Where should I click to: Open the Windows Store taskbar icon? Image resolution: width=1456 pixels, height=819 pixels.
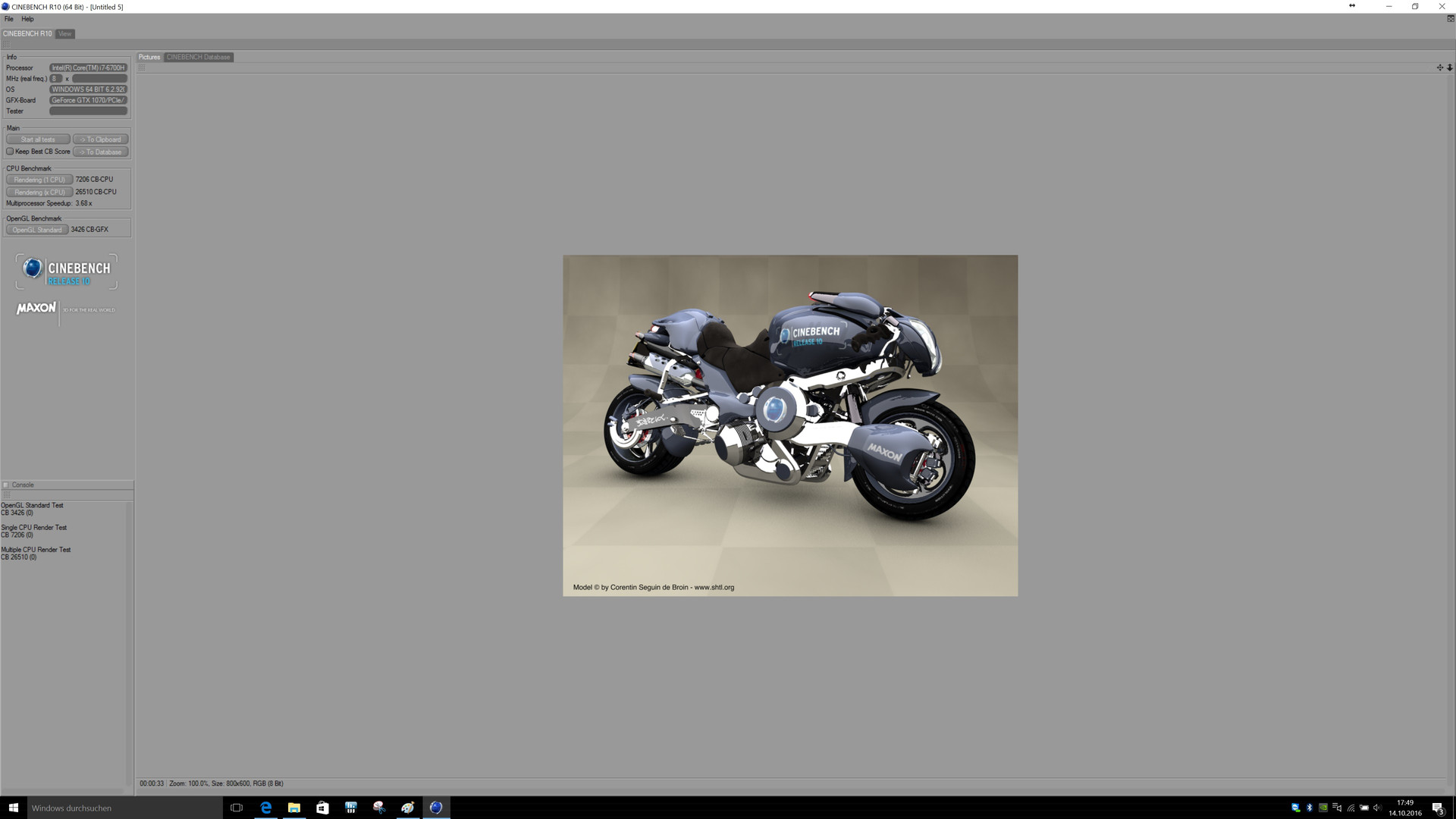click(322, 808)
